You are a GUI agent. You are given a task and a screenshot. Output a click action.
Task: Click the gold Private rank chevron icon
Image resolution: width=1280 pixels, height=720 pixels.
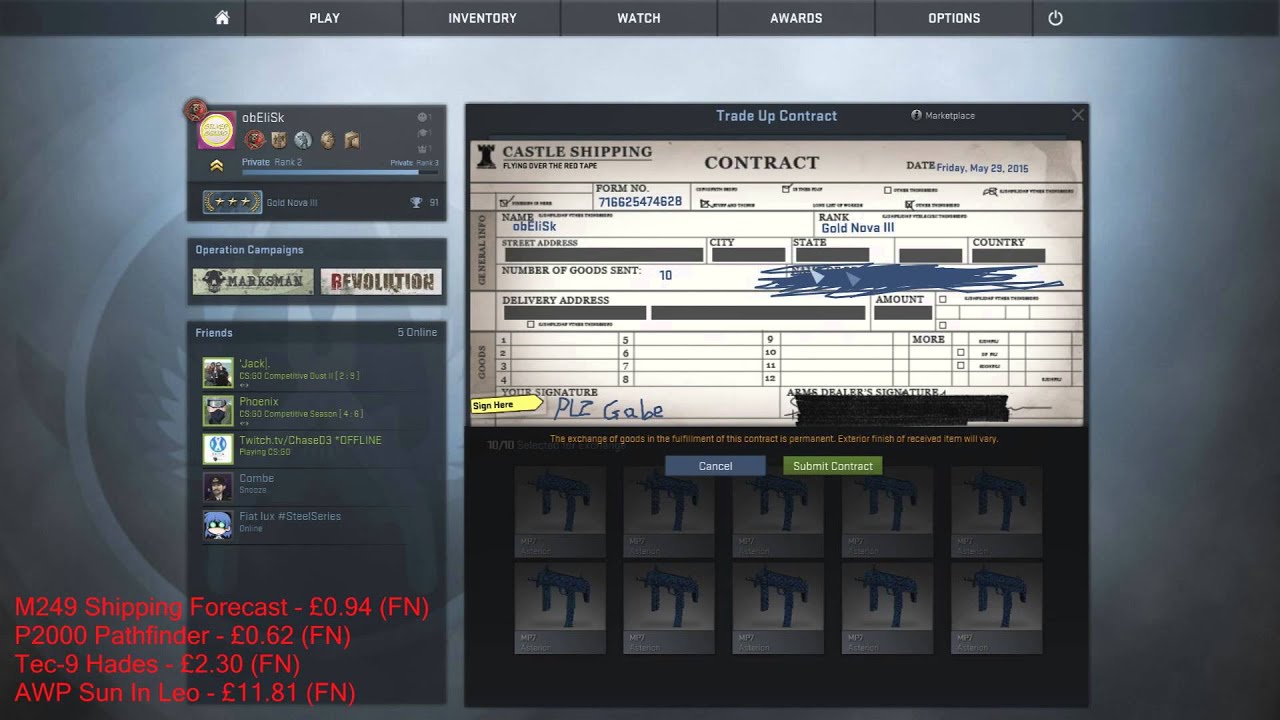(x=216, y=166)
